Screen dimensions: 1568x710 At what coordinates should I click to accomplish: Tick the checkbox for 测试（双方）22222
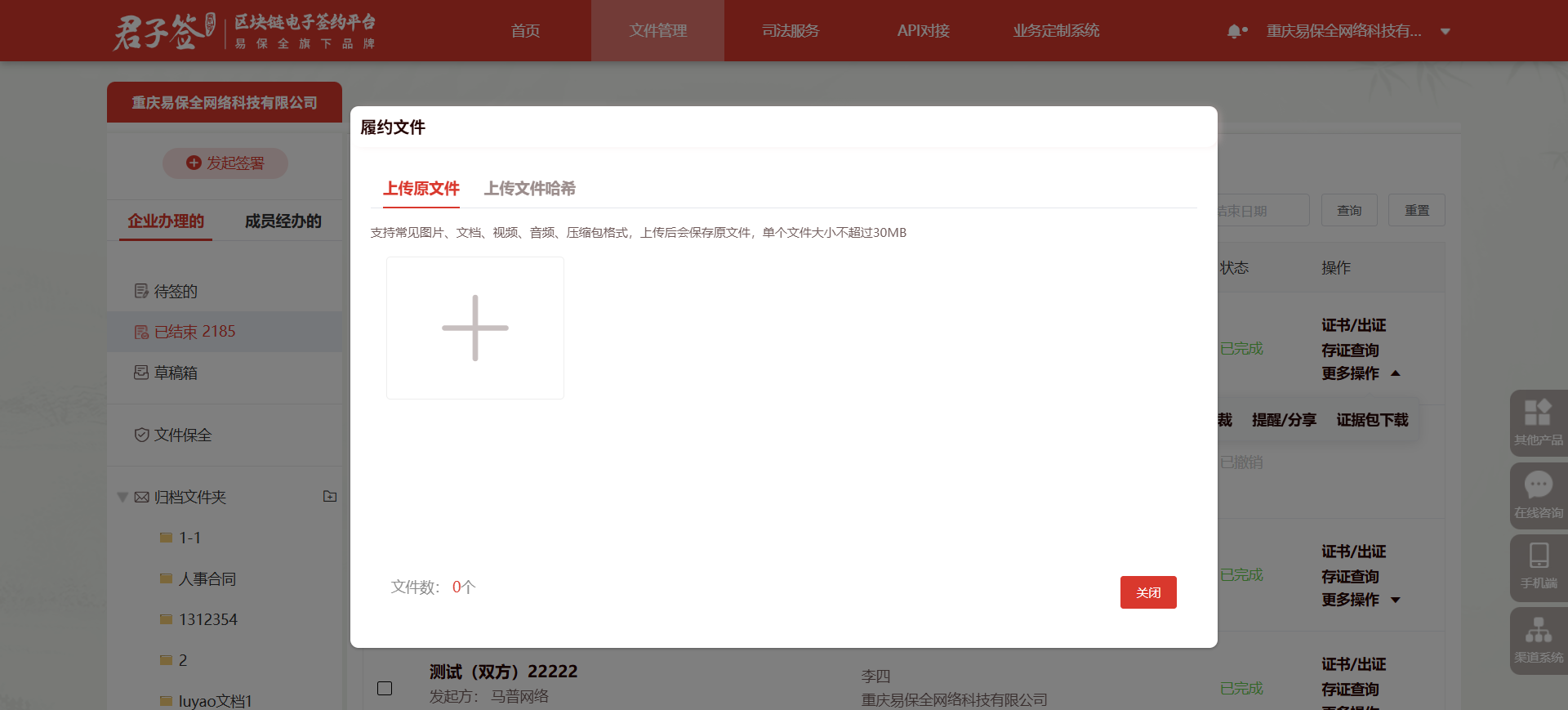[385, 688]
